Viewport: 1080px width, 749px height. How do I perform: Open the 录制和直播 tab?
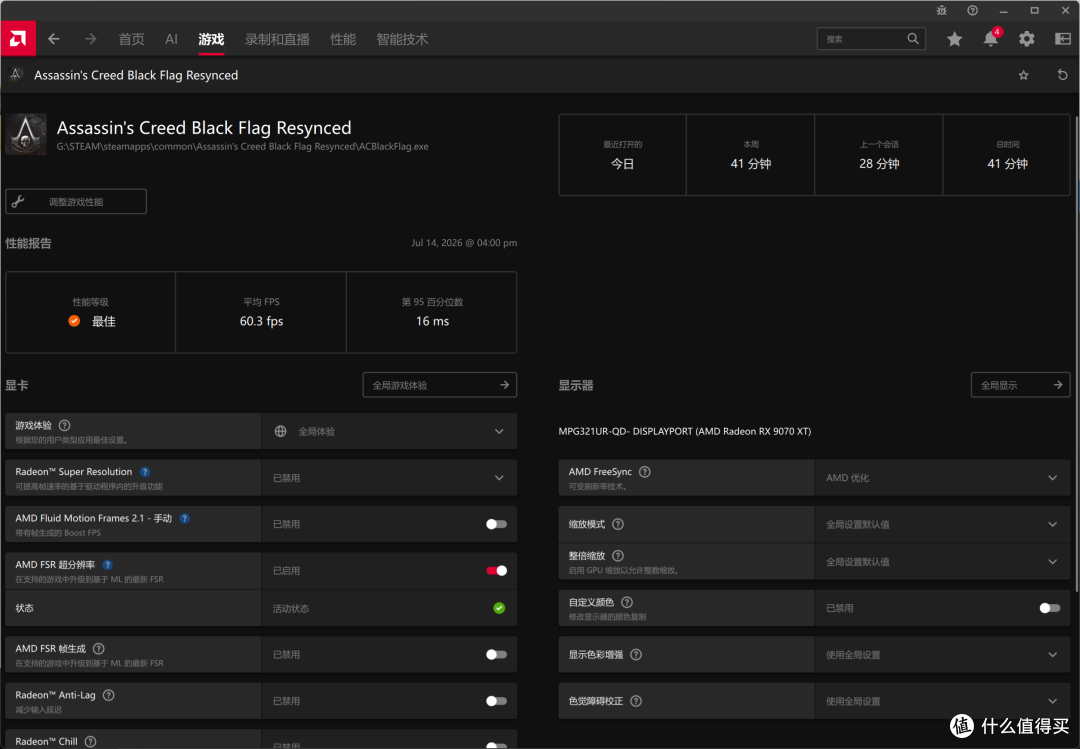(277, 39)
